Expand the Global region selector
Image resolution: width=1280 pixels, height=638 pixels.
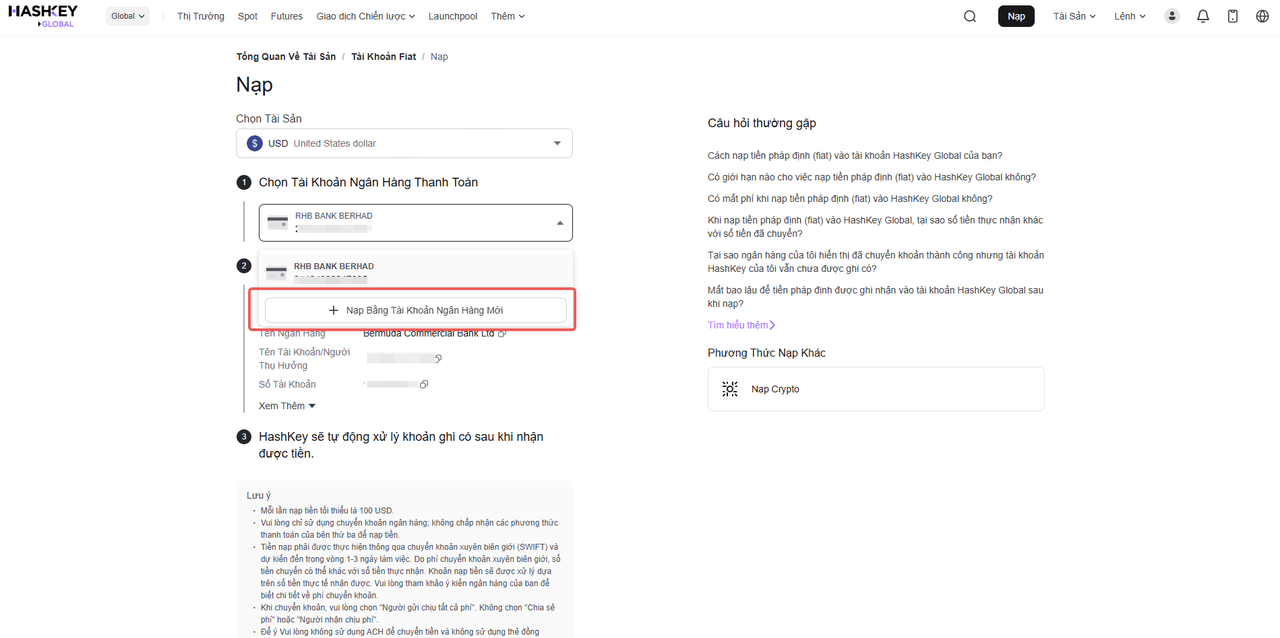click(x=128, y=16)
